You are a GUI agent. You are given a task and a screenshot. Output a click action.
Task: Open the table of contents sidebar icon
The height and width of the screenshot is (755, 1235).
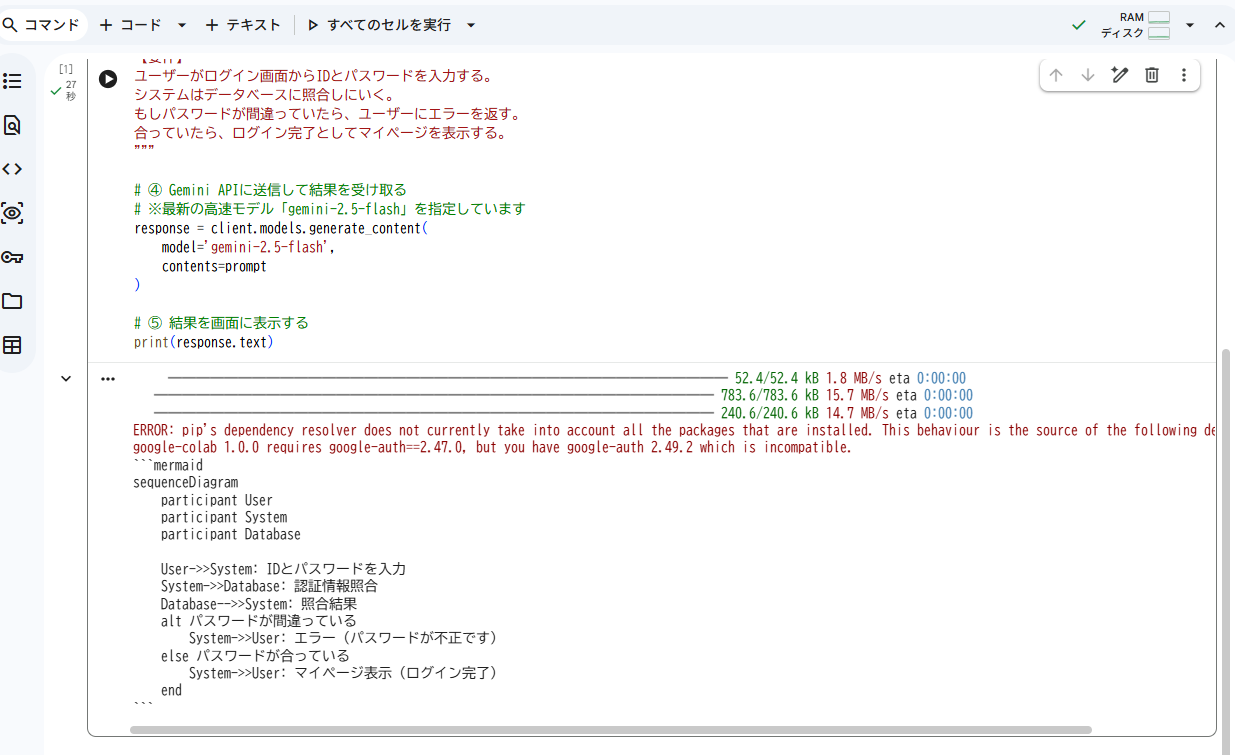12,81
